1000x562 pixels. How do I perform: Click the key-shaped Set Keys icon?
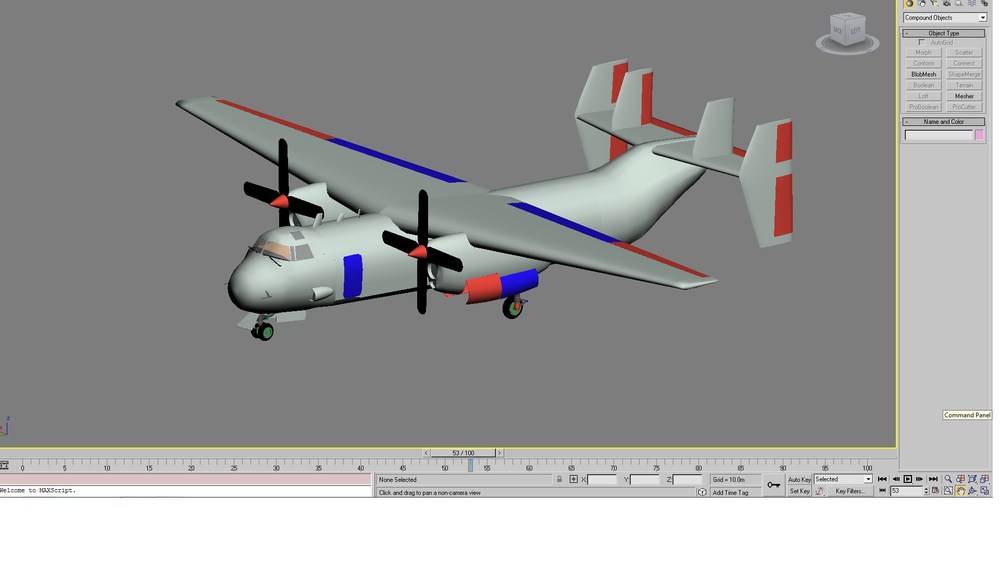coord(774,485)
